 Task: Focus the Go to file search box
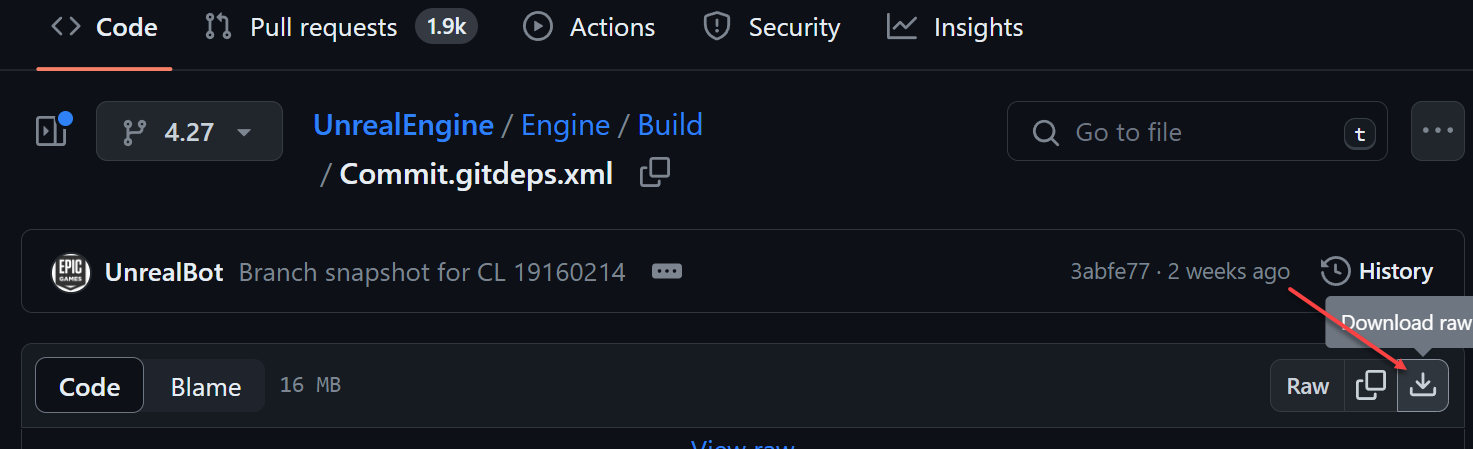(1197, 131)
